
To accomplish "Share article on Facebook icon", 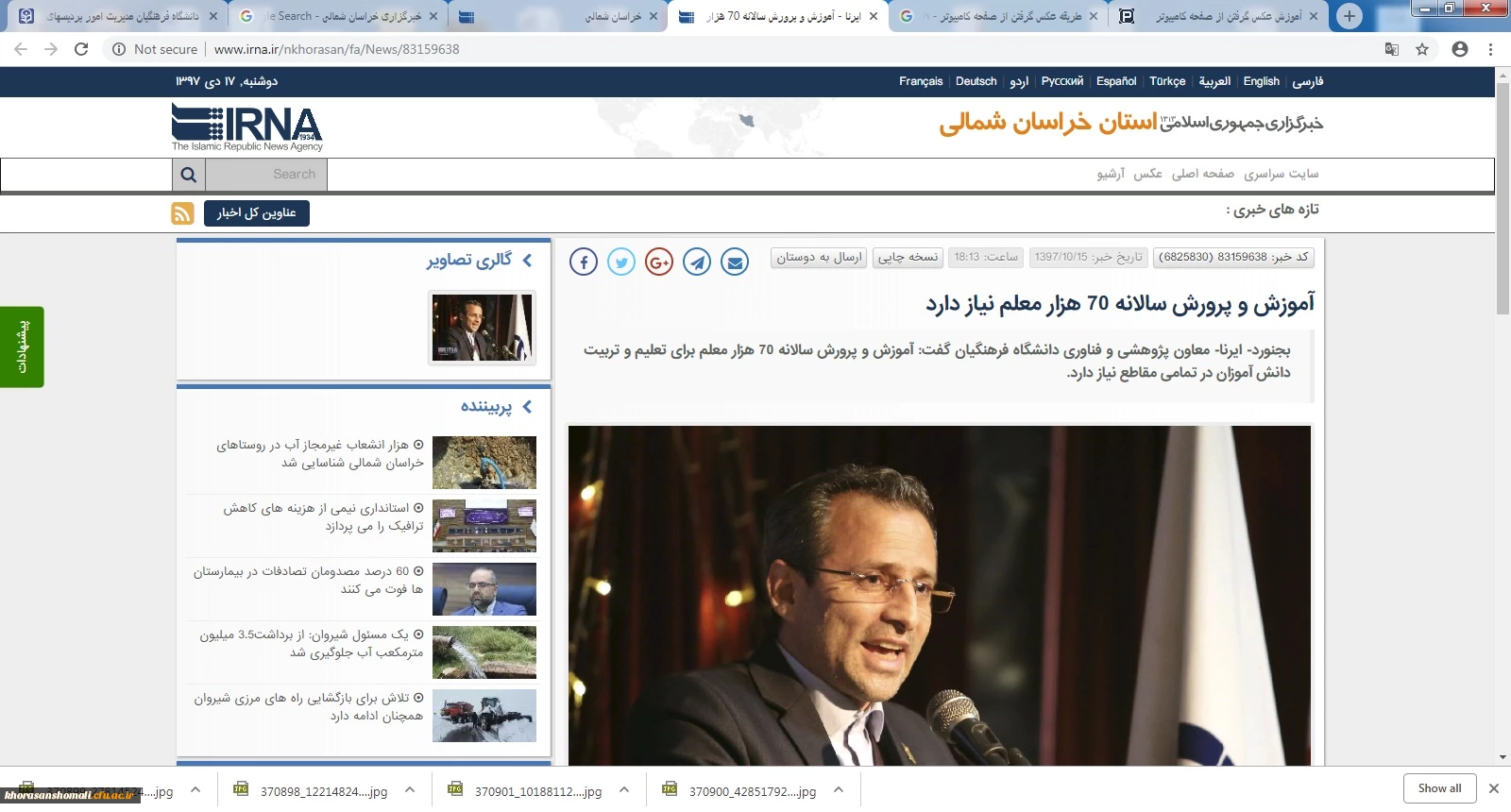I will pyautogui.click(x=584, y=262).
